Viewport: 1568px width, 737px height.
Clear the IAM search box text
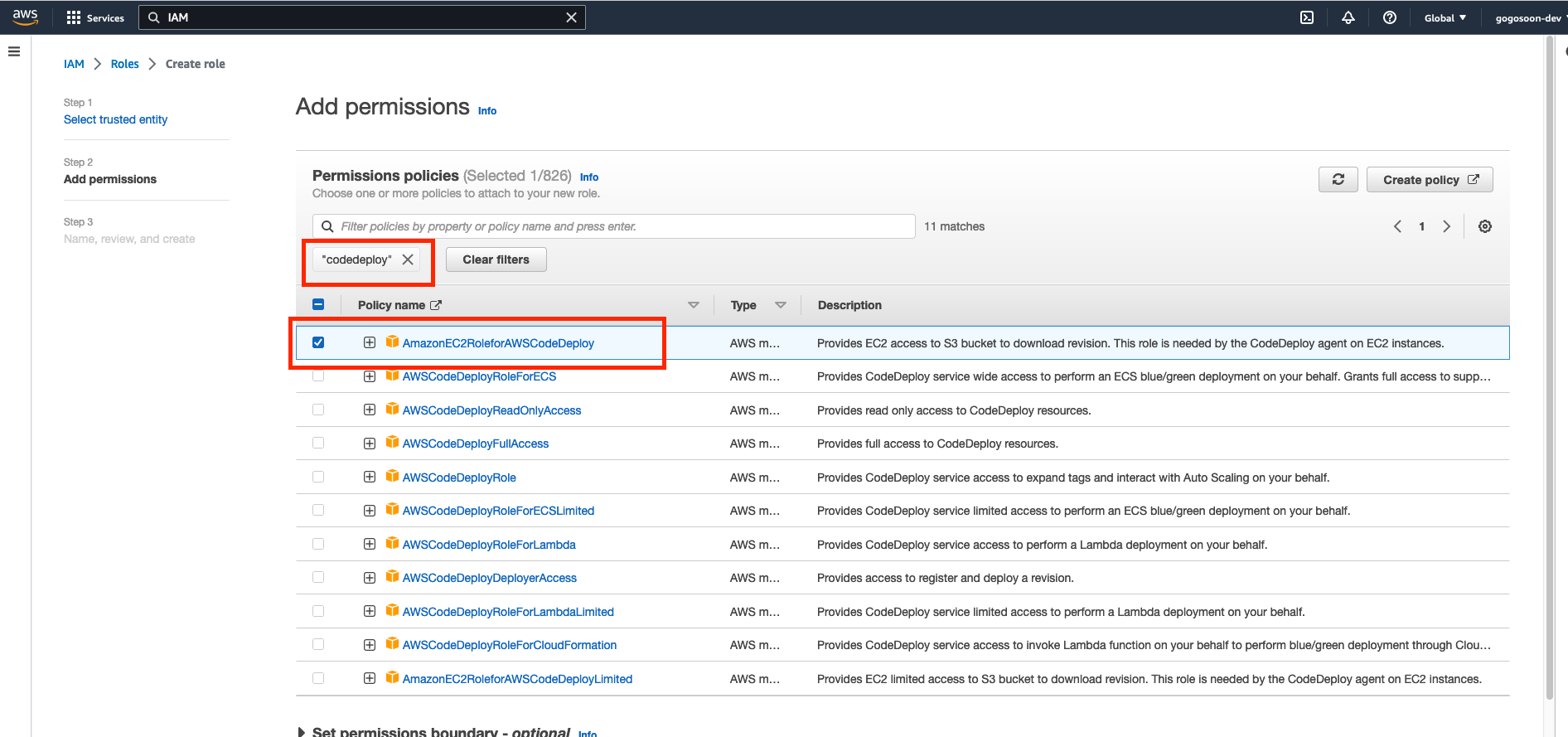click(571, 17)
